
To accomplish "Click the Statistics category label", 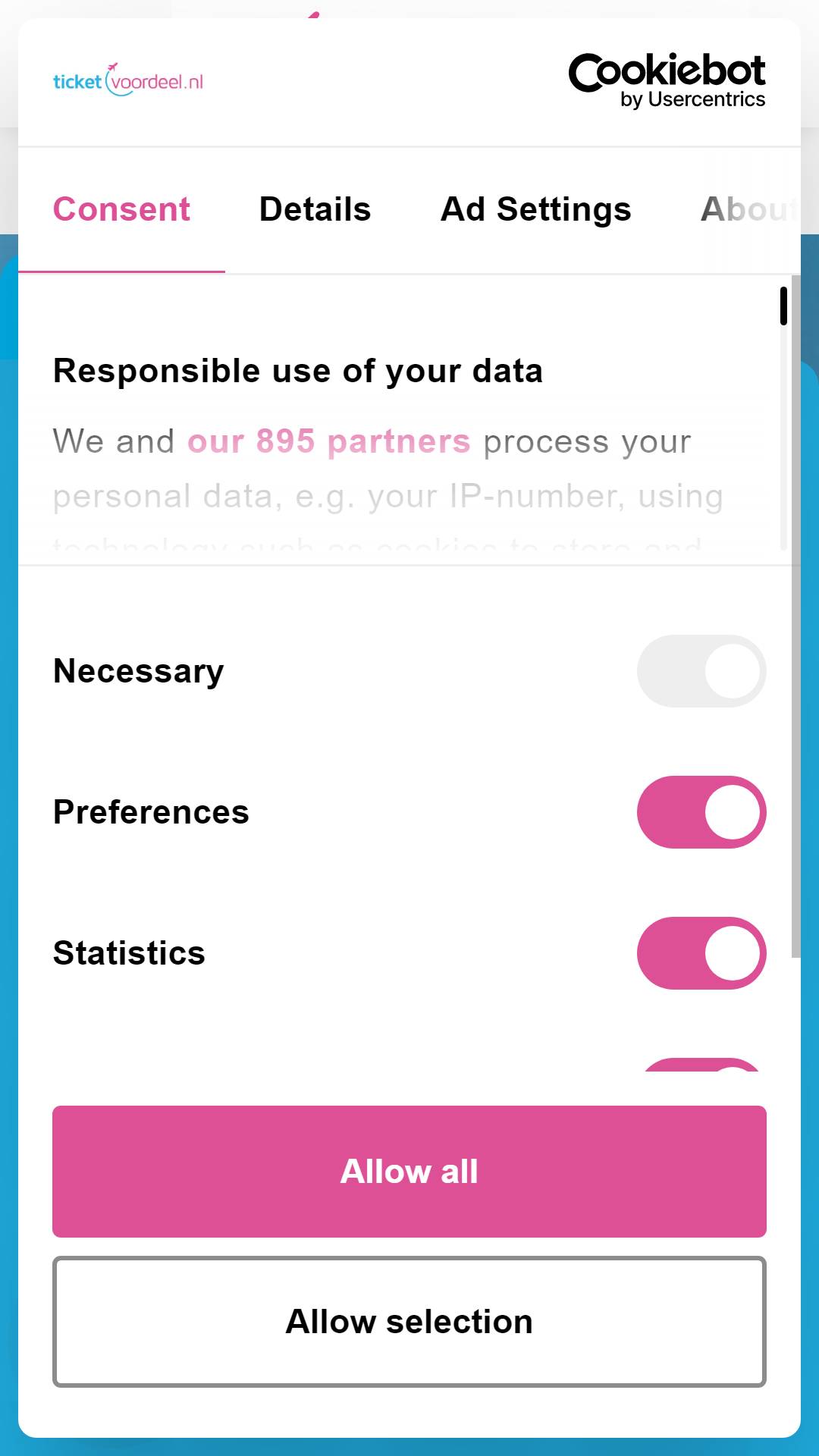I will coord(129,953).
